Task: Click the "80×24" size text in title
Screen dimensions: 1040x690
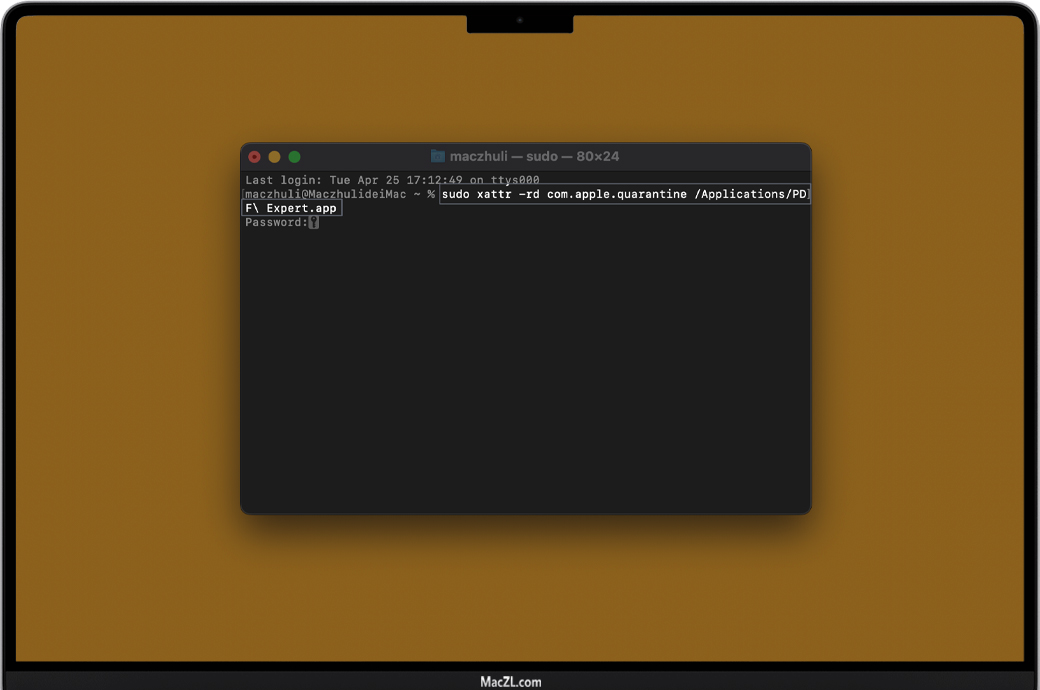Action: (x=598, y=157)
